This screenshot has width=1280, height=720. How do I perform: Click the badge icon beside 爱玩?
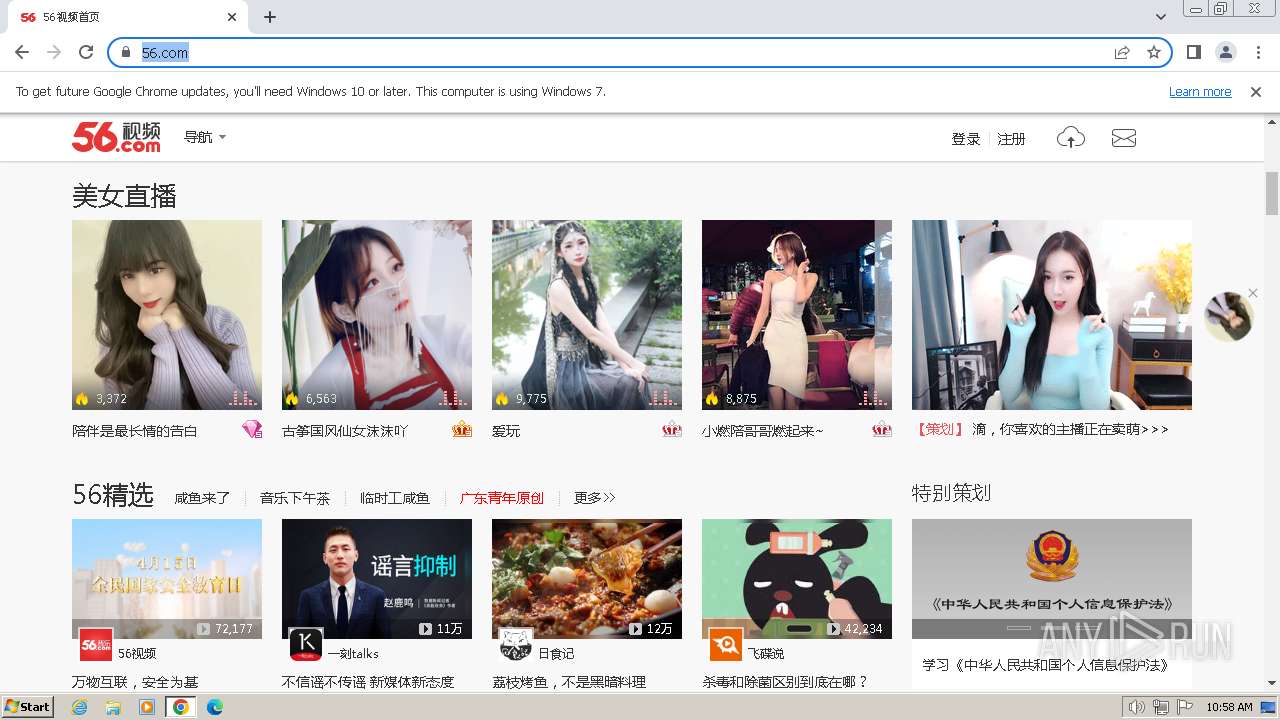click(x=672, y=429)
